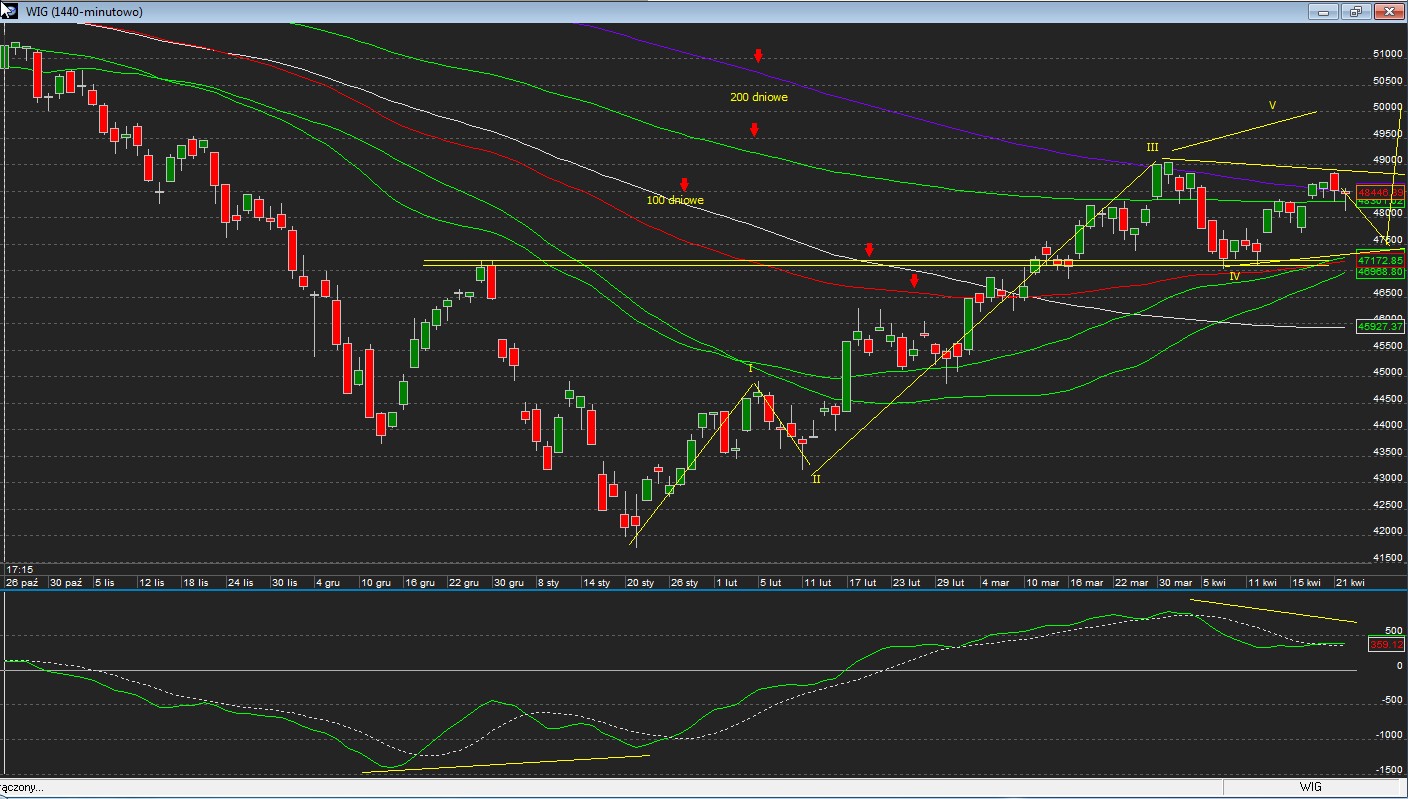Select the wave 'II' label near February low

pos(816,479)
